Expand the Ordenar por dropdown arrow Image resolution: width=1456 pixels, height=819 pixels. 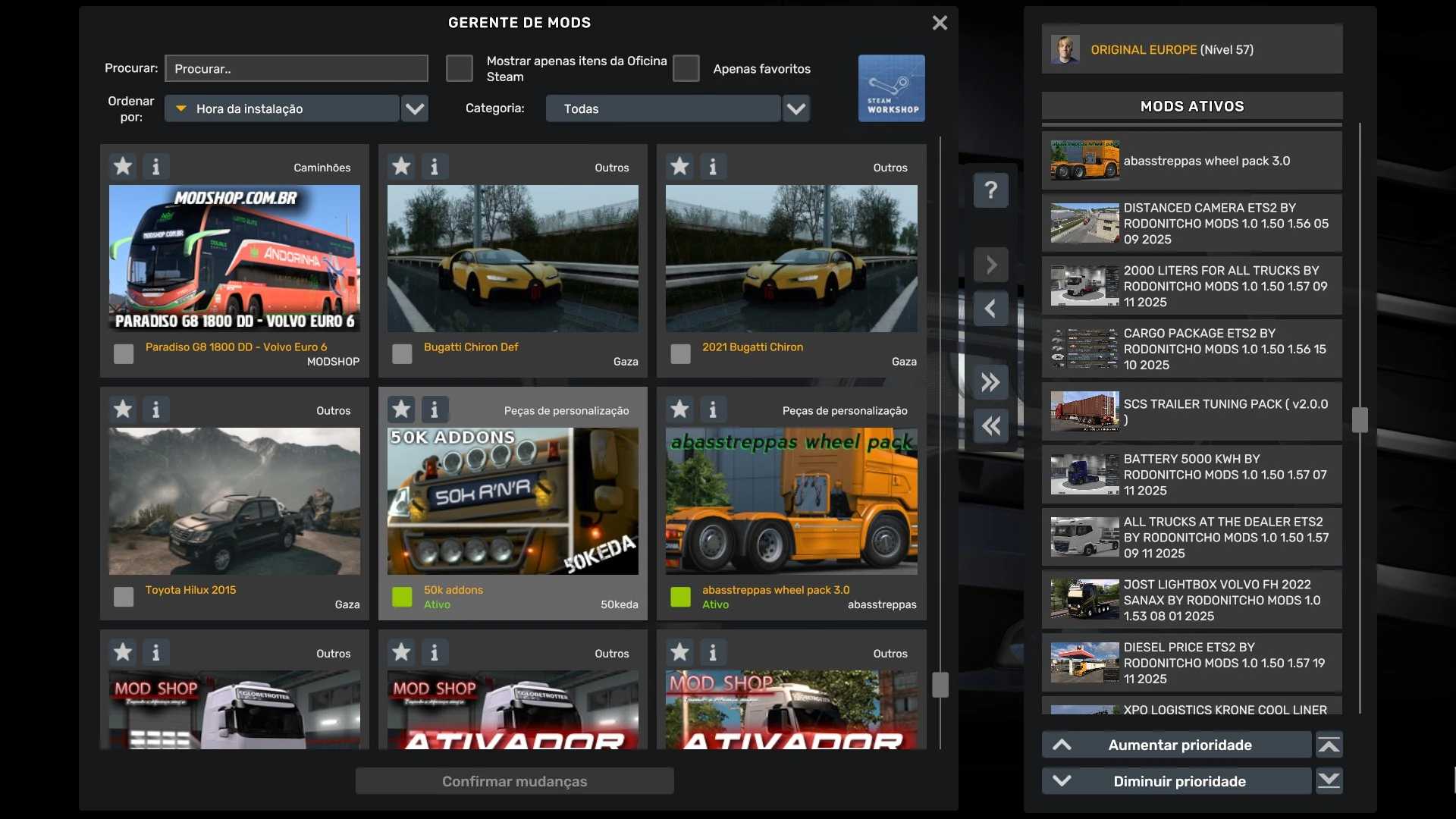click(x=415, y=108)
